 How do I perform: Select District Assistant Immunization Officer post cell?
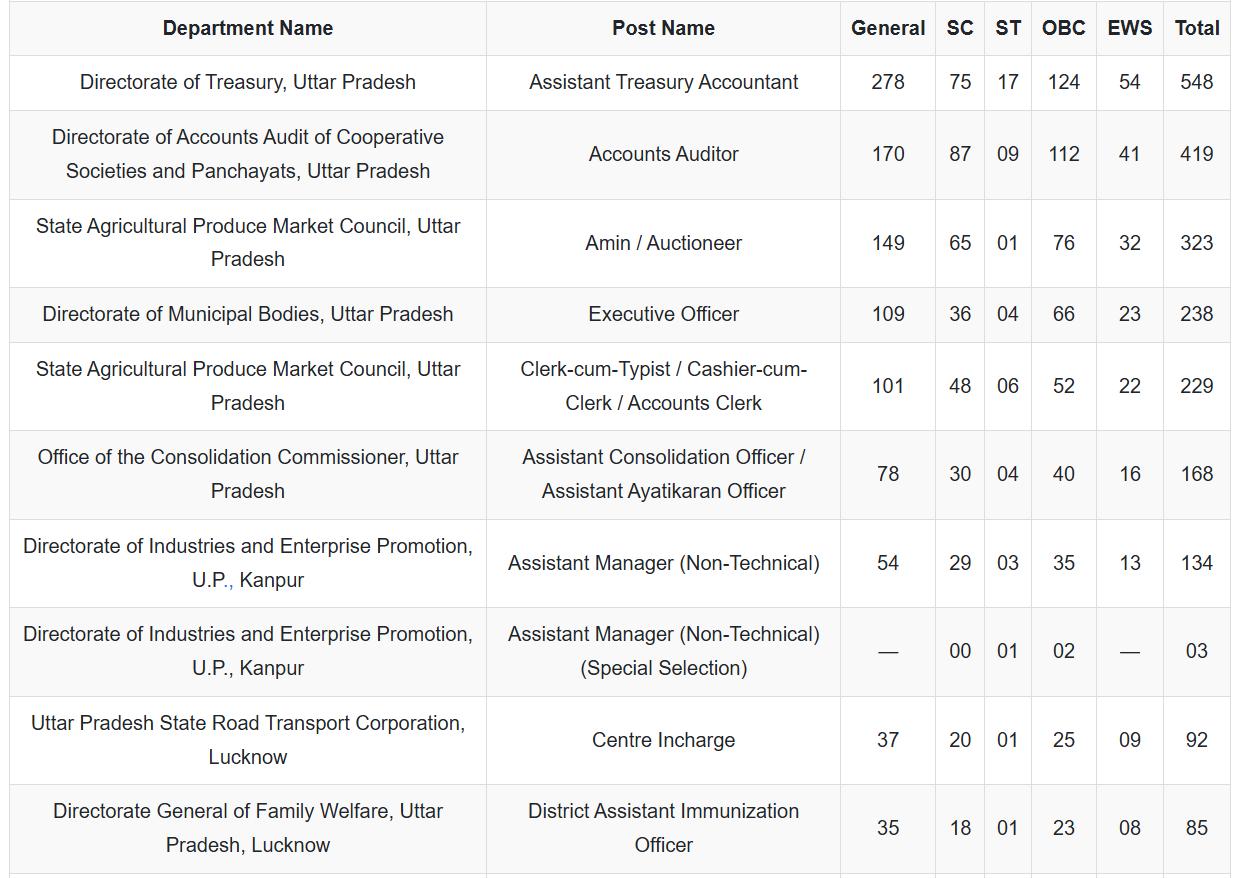[x=663, y=828]
